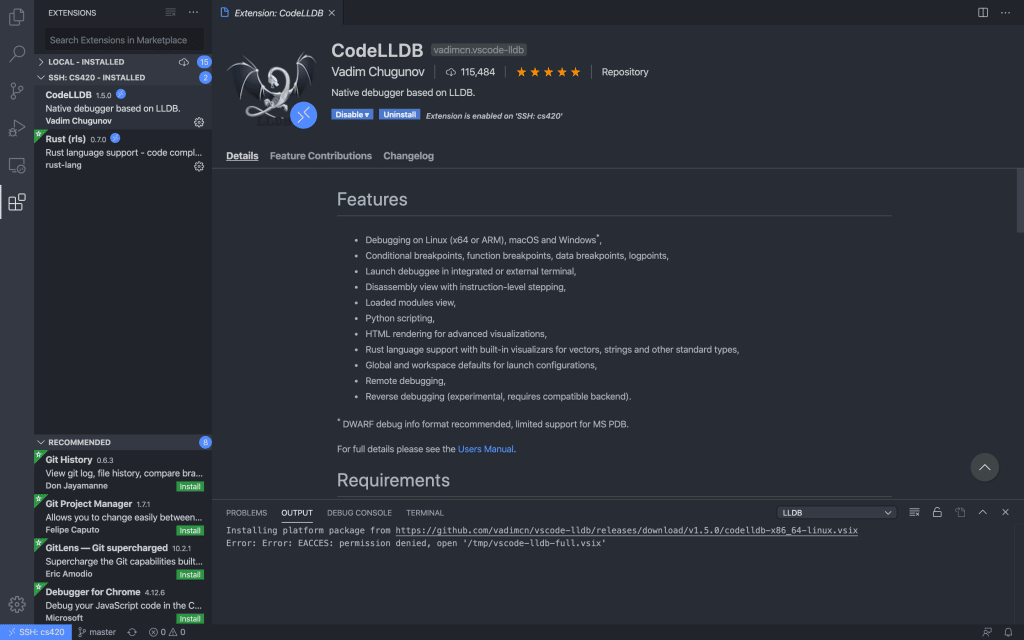The image size is (1024, 640).
Task: Click the Explorer icon
Action: [15, 19]
